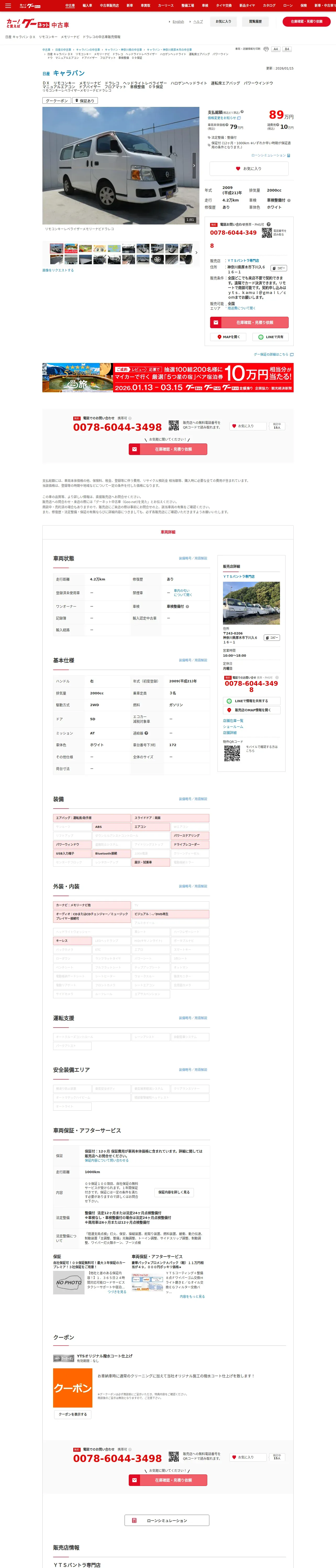Open the カーリース nav item
The width and height of the screenshot is (336, 1568).
[166, 5]
